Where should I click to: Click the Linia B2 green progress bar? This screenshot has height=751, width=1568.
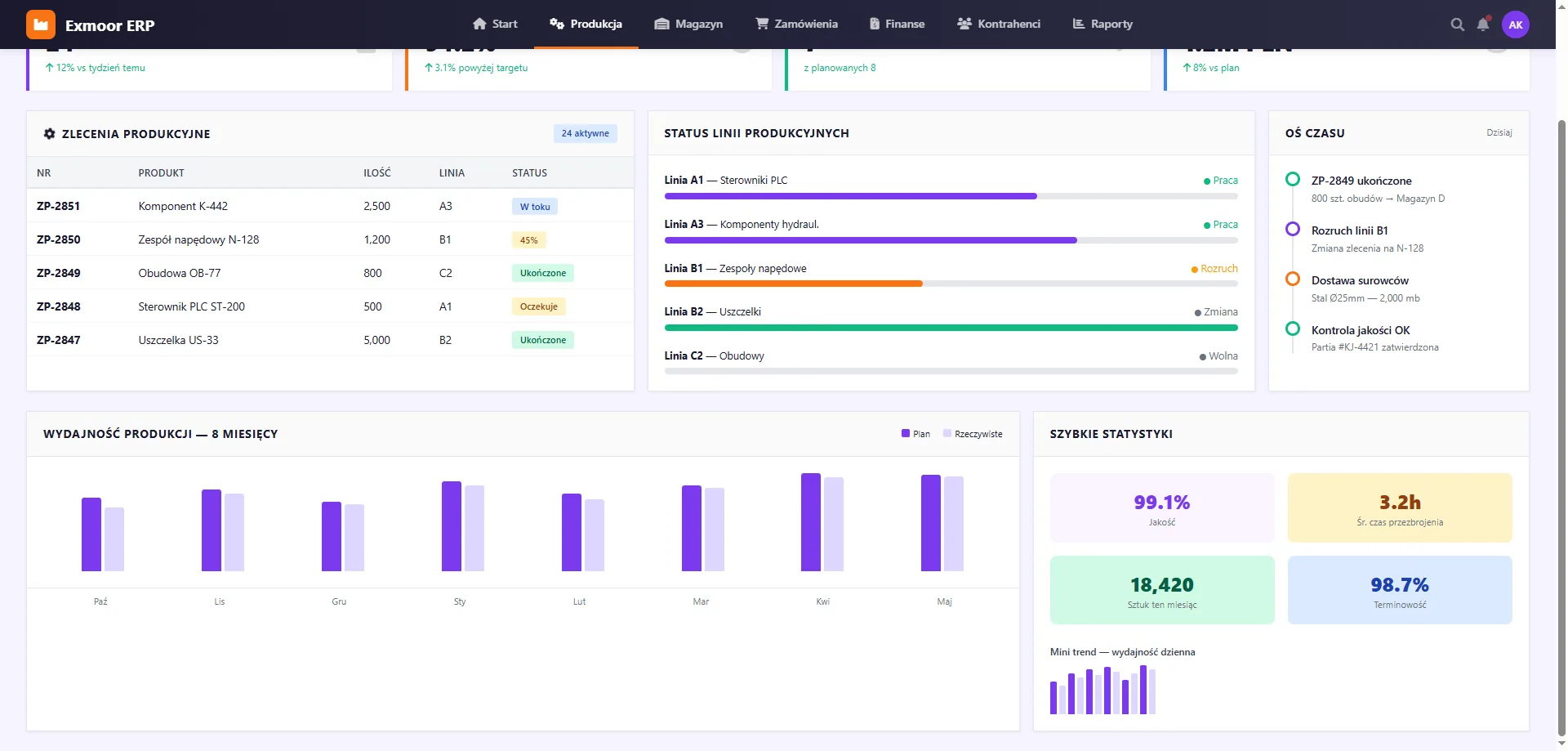tap(951, 328)
